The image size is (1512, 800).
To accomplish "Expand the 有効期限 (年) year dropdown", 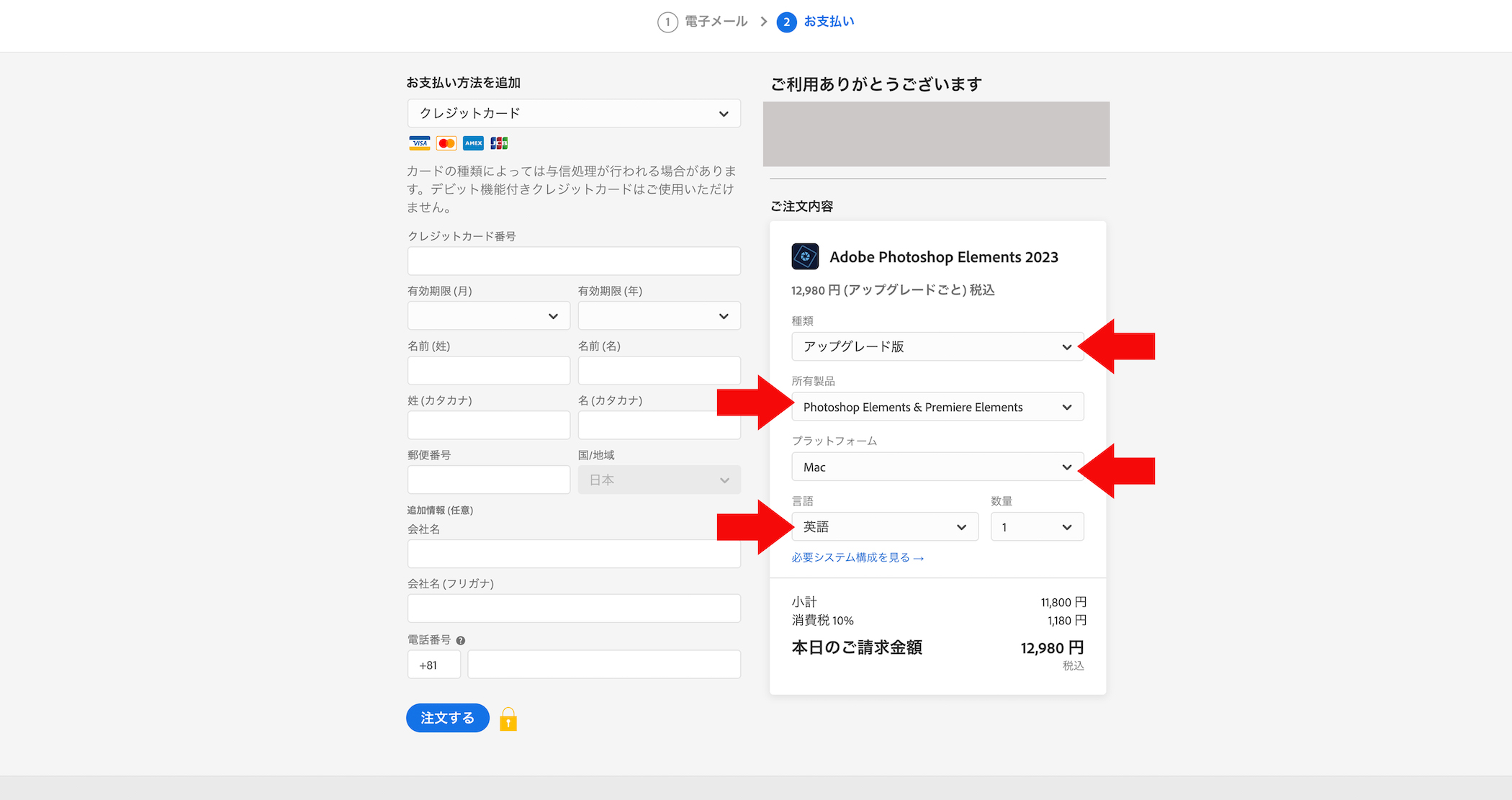I will (x=659, y=316).
